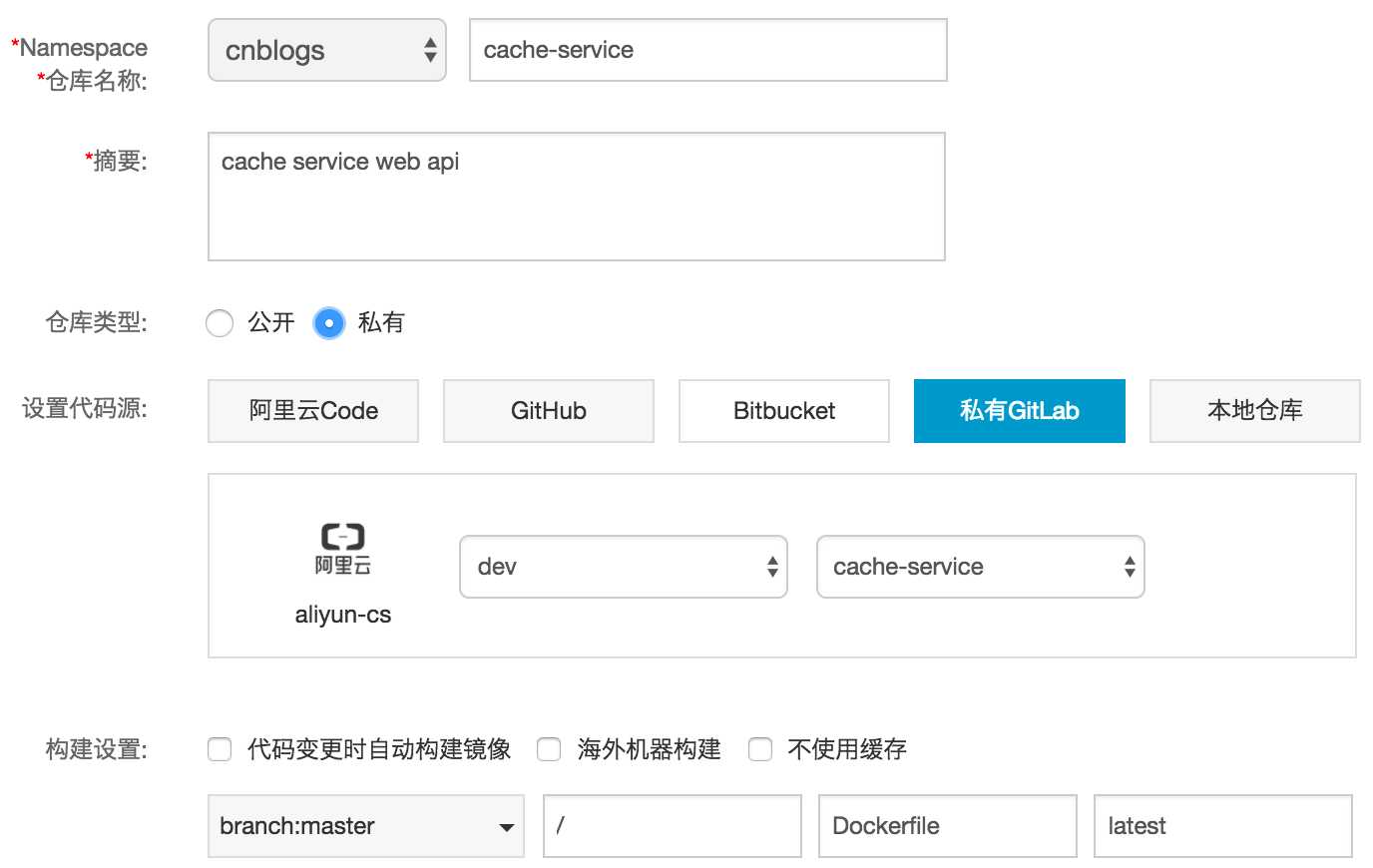Choose 本地仓库 as code source
Screen dimensions: 1373x868
(1255, 410)
